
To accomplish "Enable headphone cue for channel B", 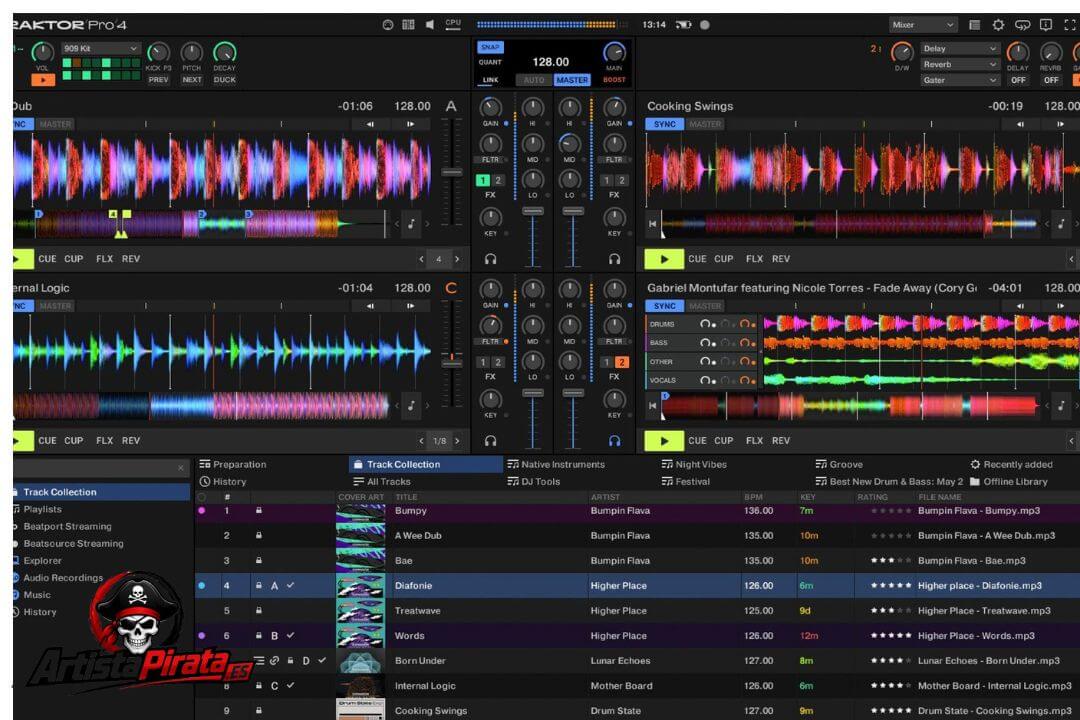I will click(614, 259).
